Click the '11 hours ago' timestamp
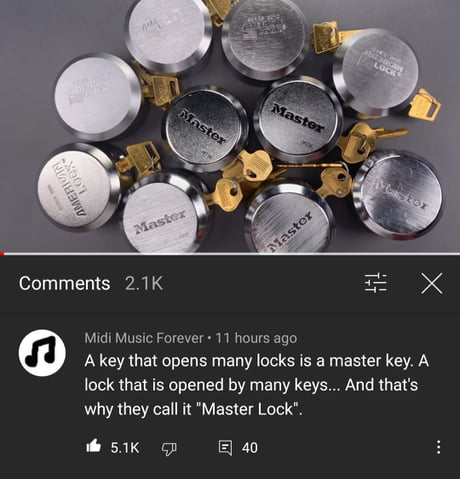 tap(256, 338)
